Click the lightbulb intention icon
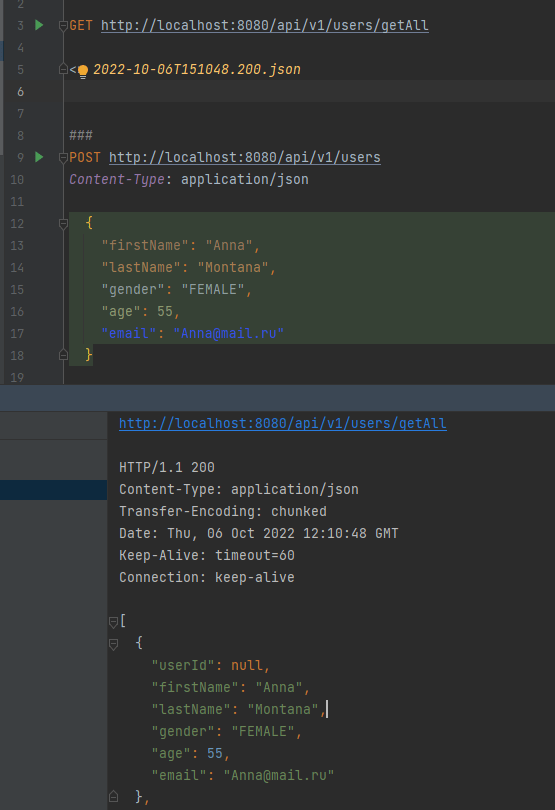The height and width of the screenshot is (810, 555). 83,71
